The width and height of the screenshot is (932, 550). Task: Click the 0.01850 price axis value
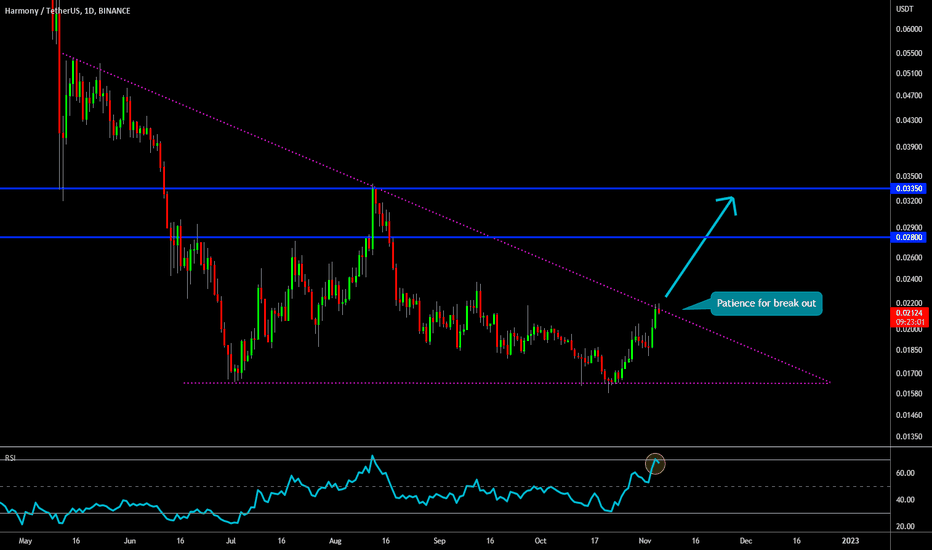[x=909, y=350]
